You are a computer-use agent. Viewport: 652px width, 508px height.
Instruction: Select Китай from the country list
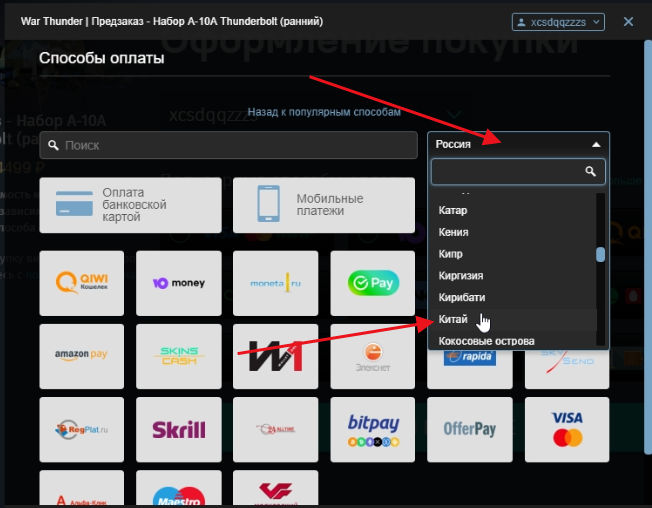click(x=513, y=319)
